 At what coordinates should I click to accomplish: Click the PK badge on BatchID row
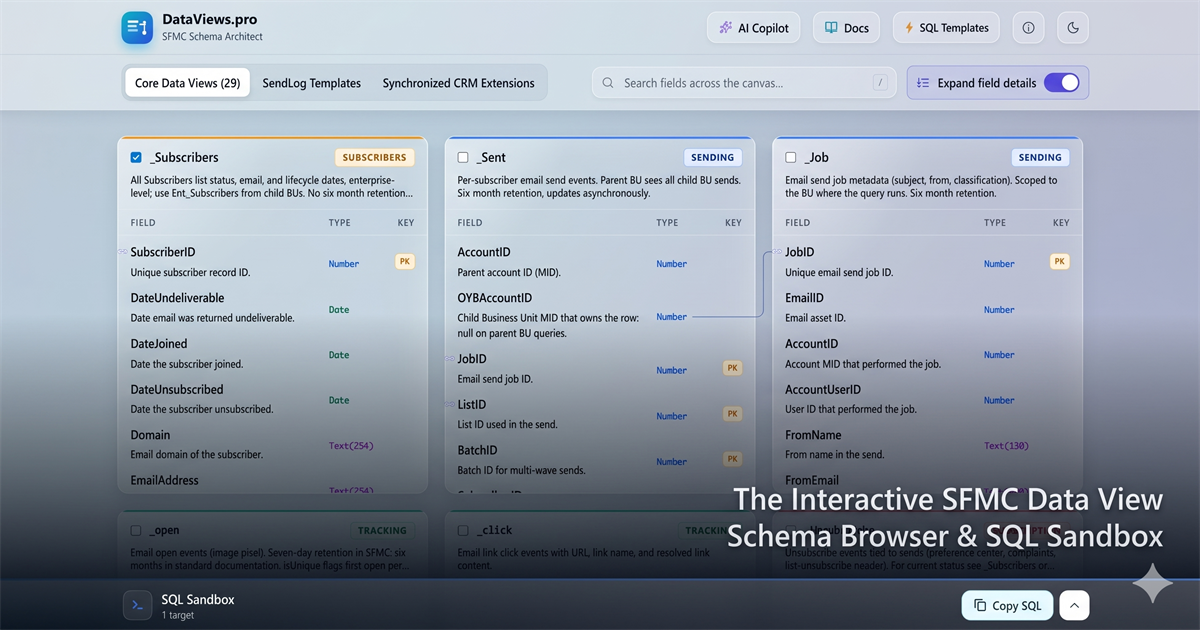[x=733, y=460]
